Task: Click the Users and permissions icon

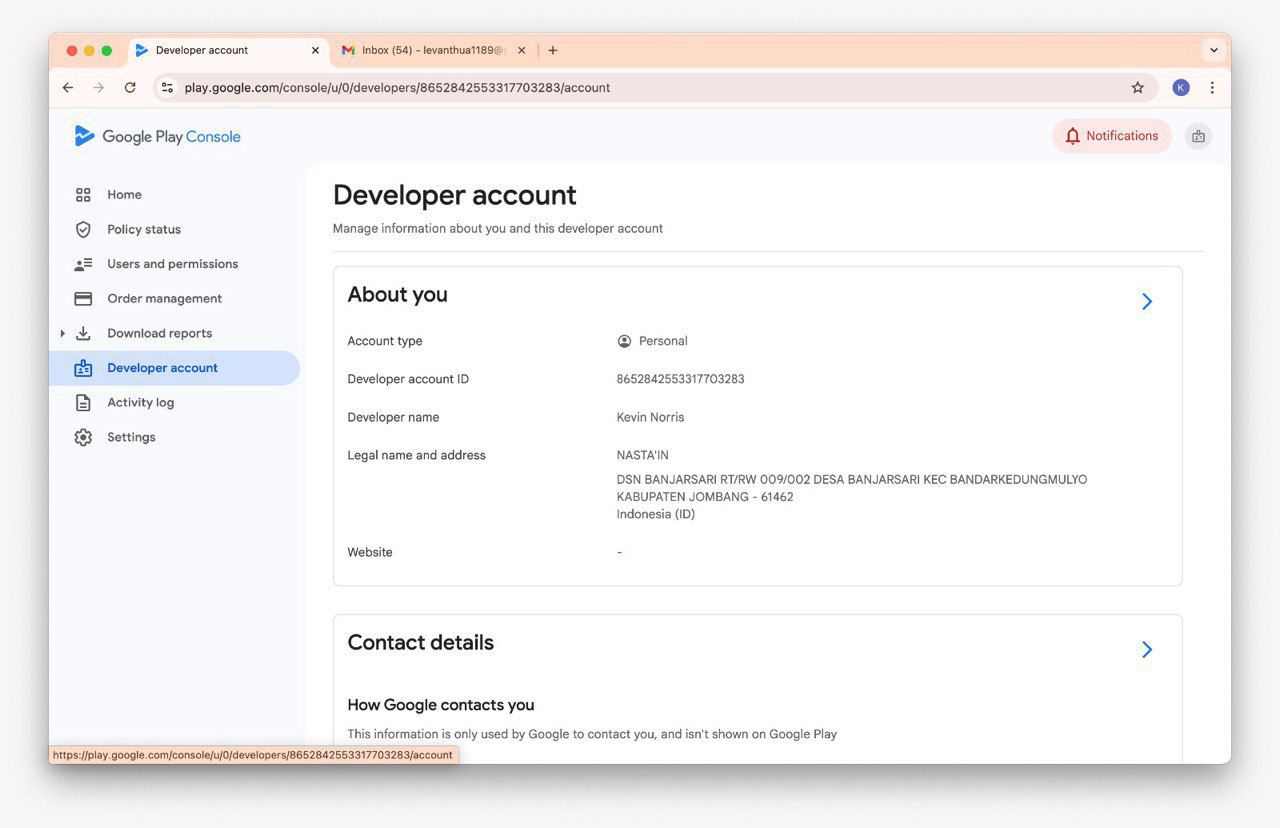Action: pos(83,264)
